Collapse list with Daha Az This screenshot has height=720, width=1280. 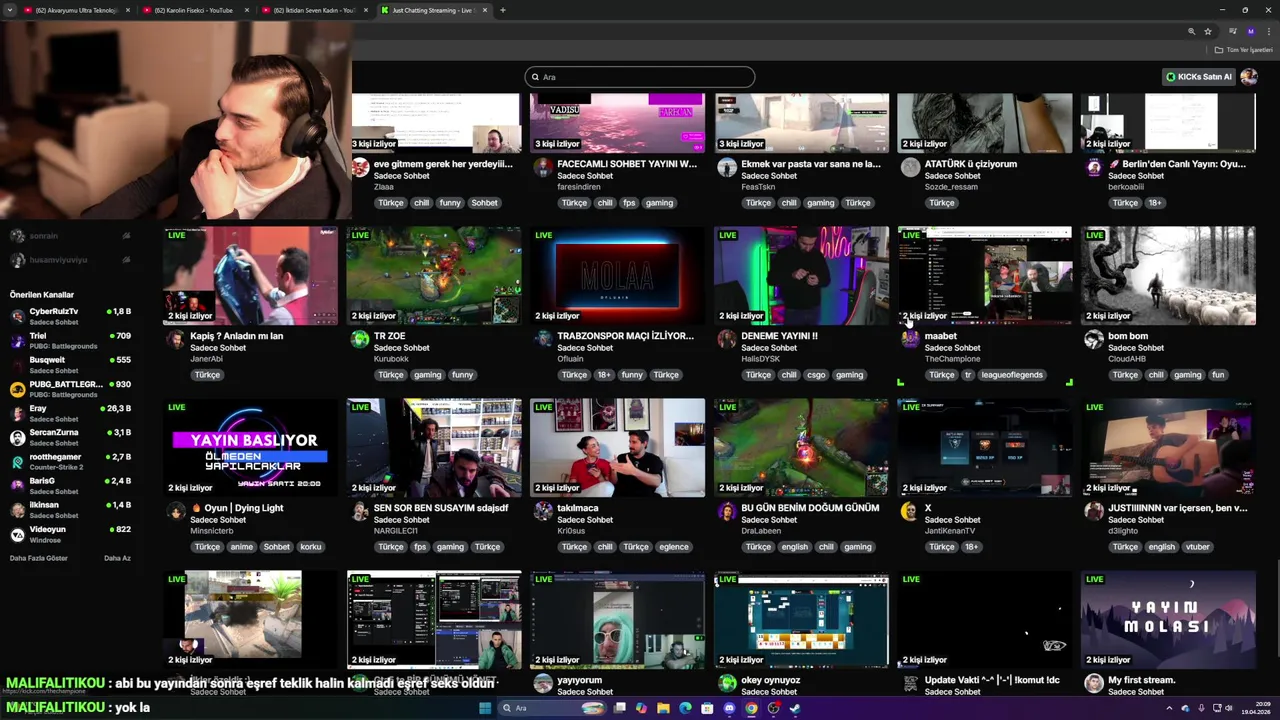click(117, 558)
